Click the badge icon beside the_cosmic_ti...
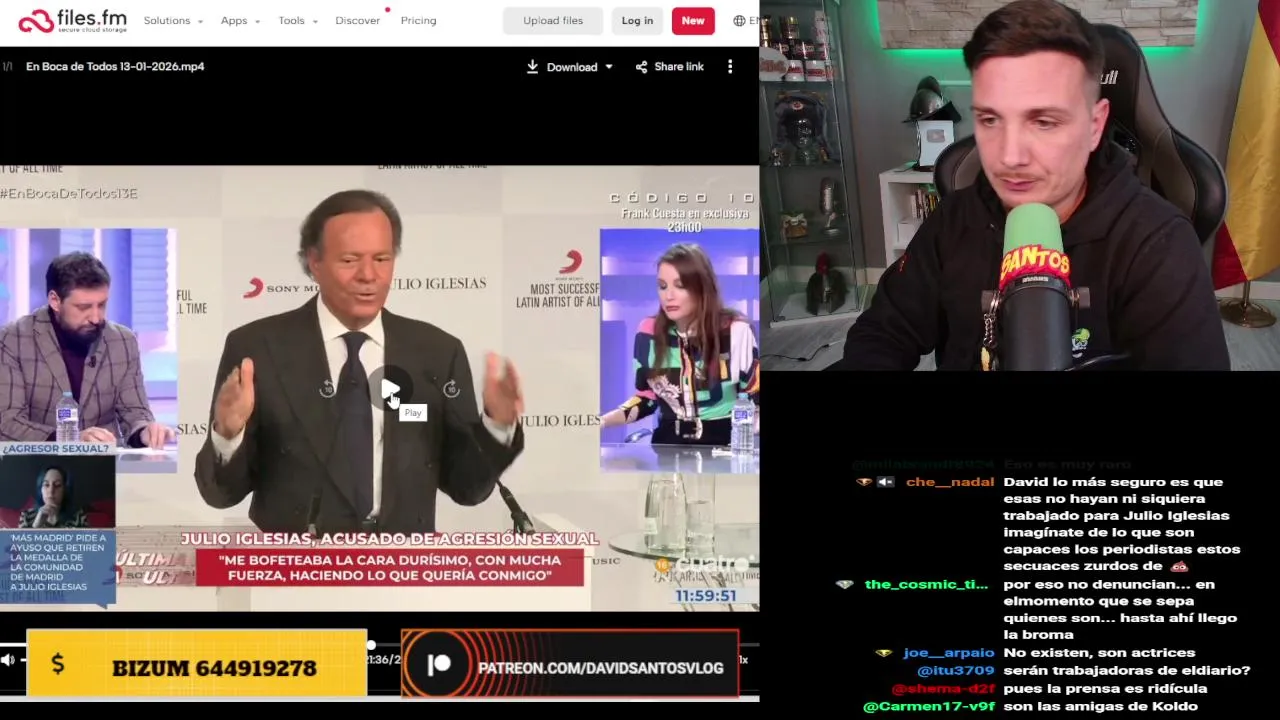 (x=845, y=584)
